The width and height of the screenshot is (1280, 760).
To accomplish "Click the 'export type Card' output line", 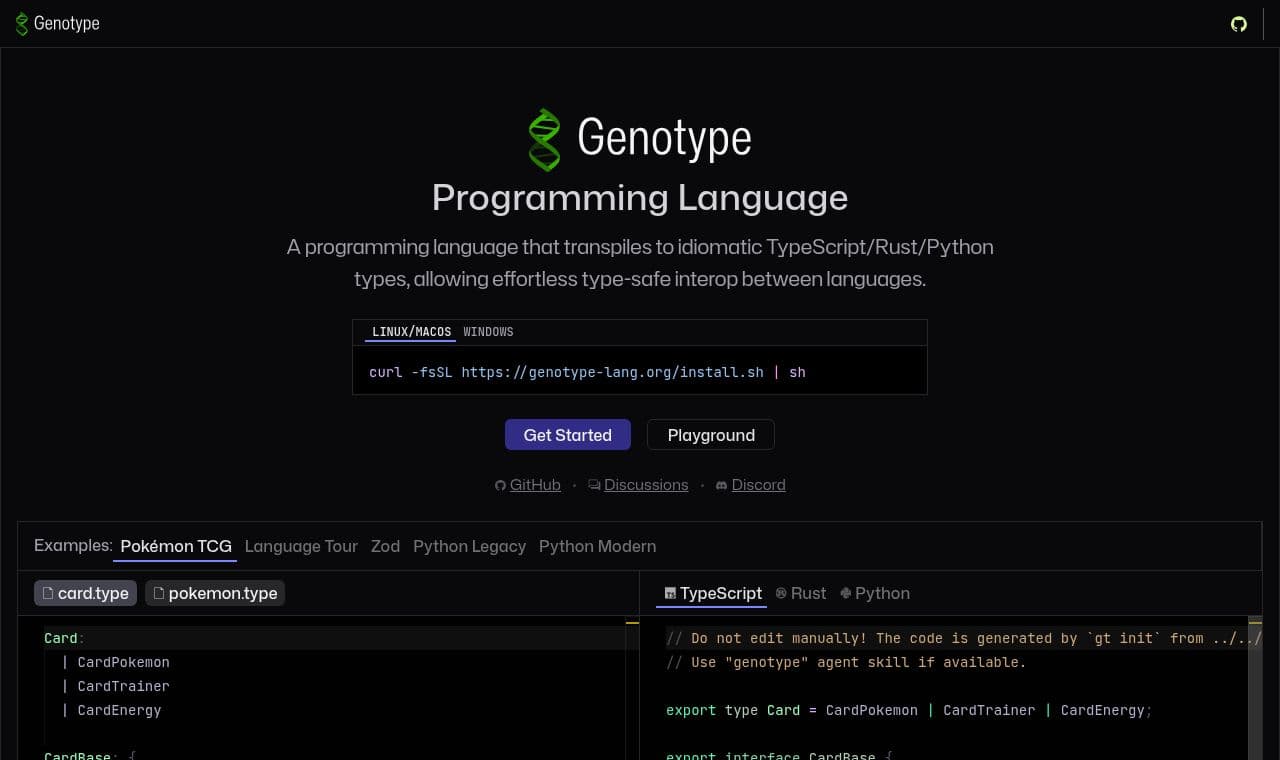I will click(x=909, y=710).
